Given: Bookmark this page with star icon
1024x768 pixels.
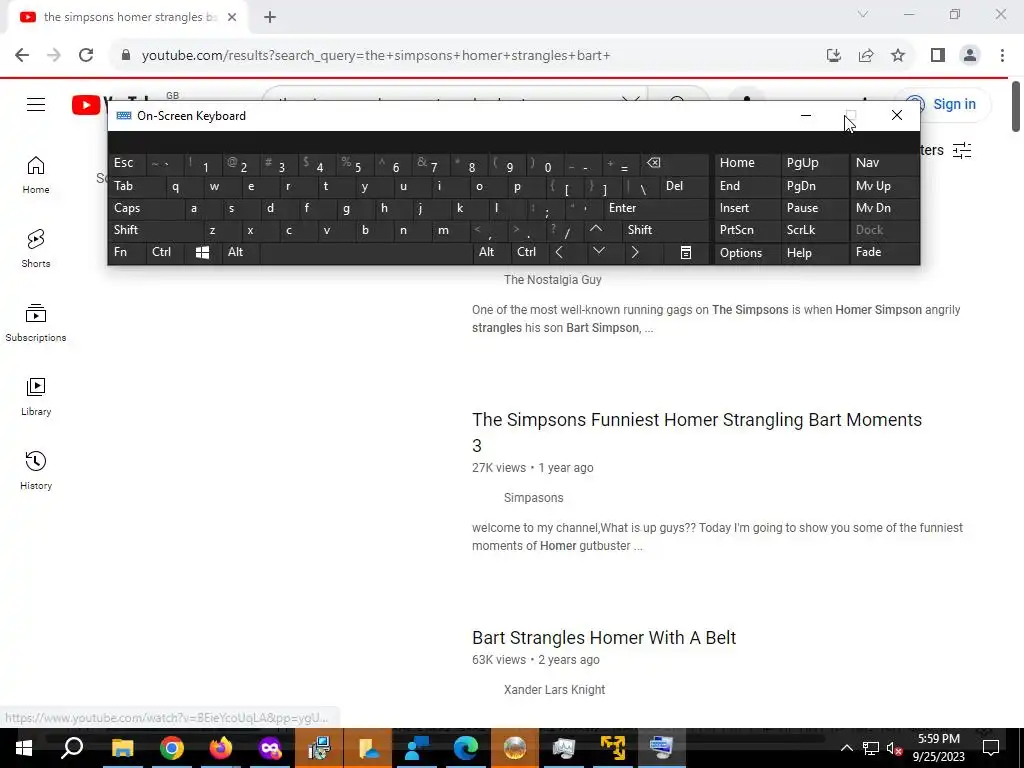Looking at the screenshot, I should point(898,55).
